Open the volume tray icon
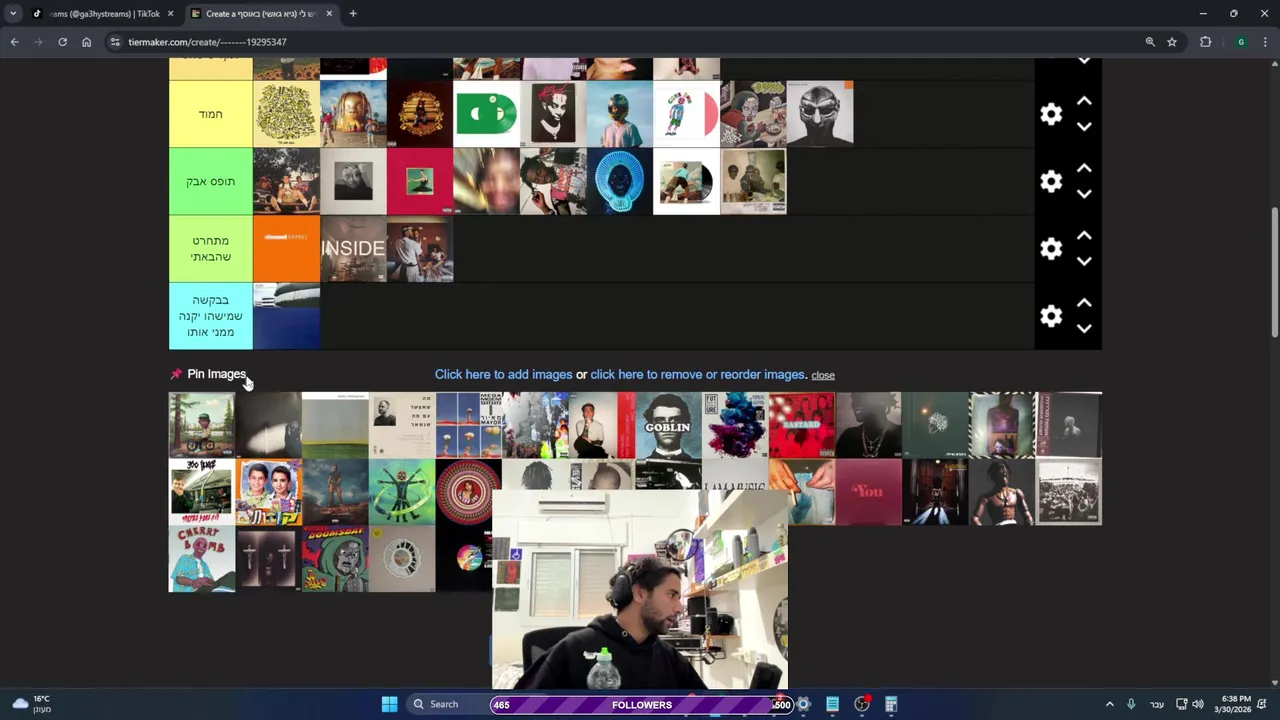Screen dimensions: 1280x720 click(1198, 704)
